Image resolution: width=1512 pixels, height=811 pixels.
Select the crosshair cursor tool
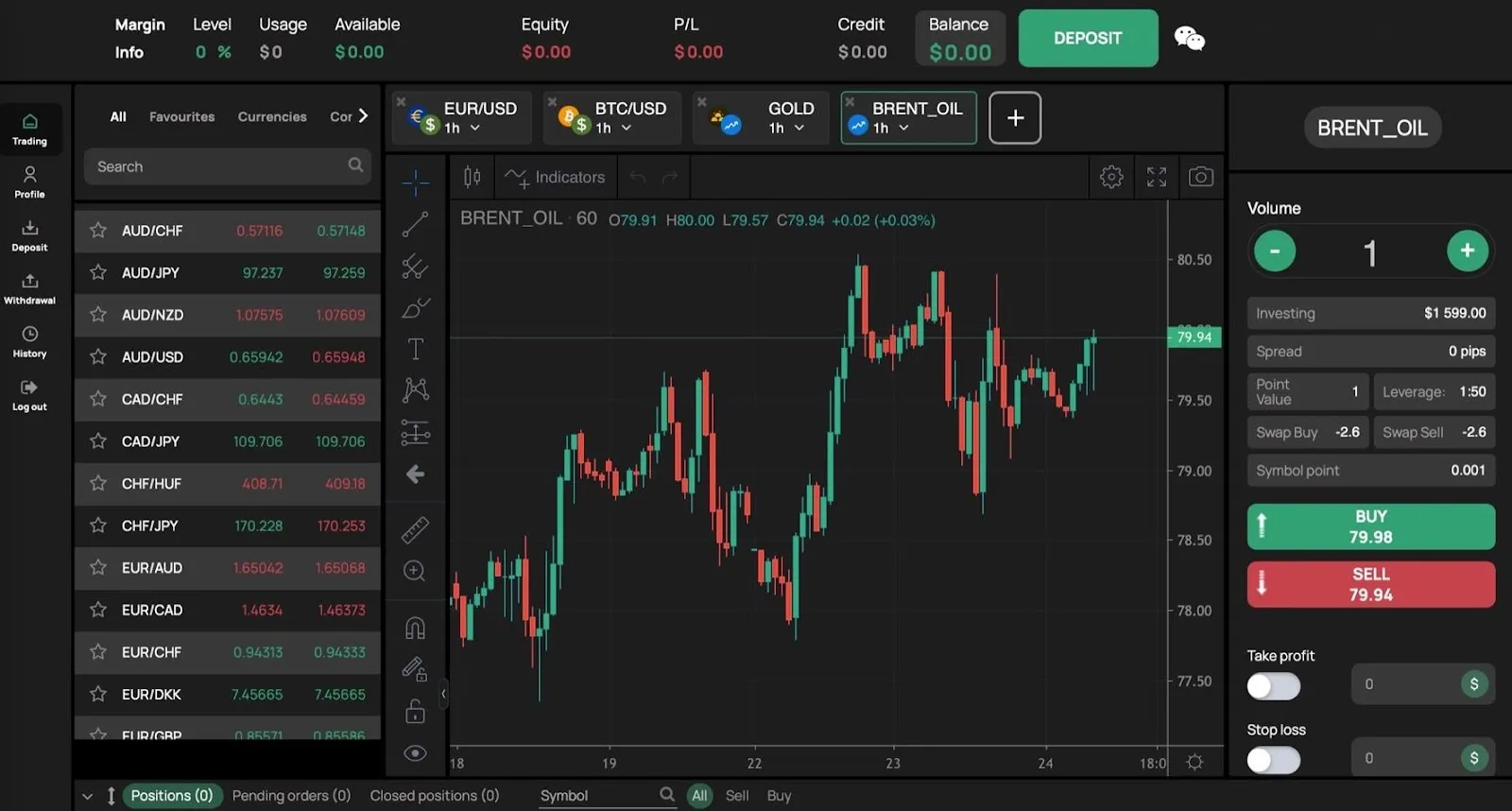[x=415, y=182]
